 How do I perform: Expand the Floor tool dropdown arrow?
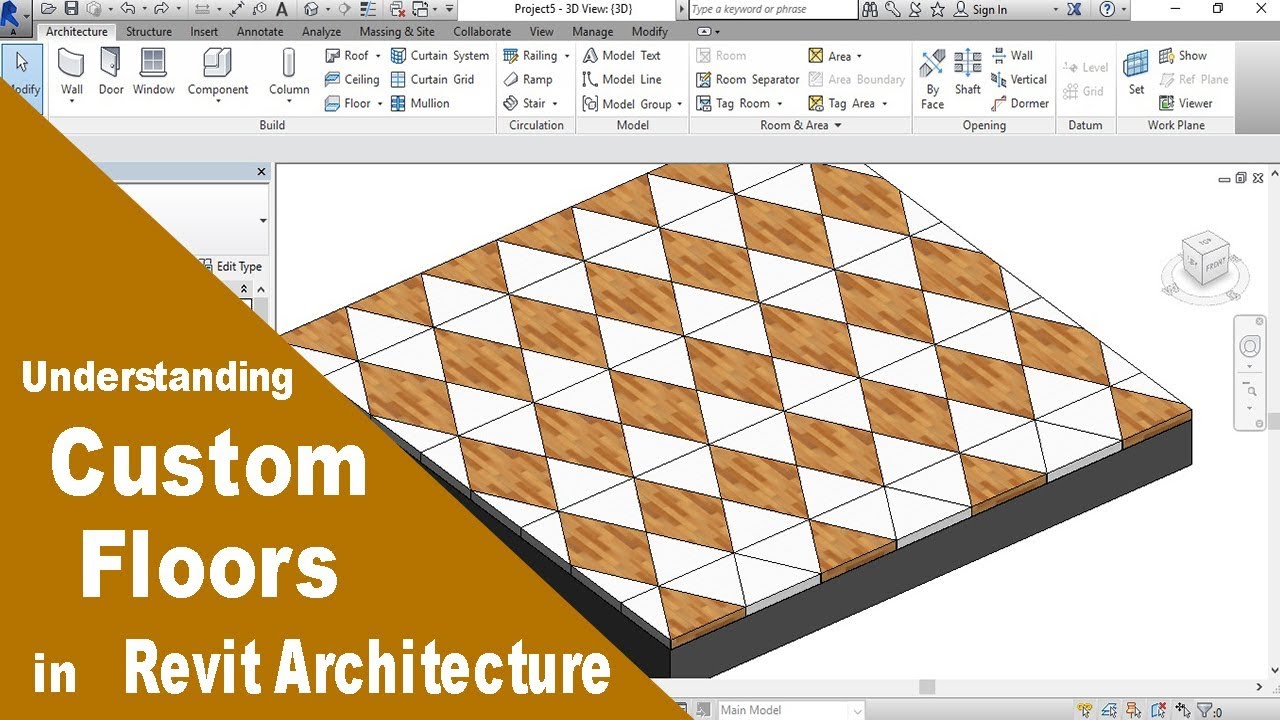click(x=380, y=104)
